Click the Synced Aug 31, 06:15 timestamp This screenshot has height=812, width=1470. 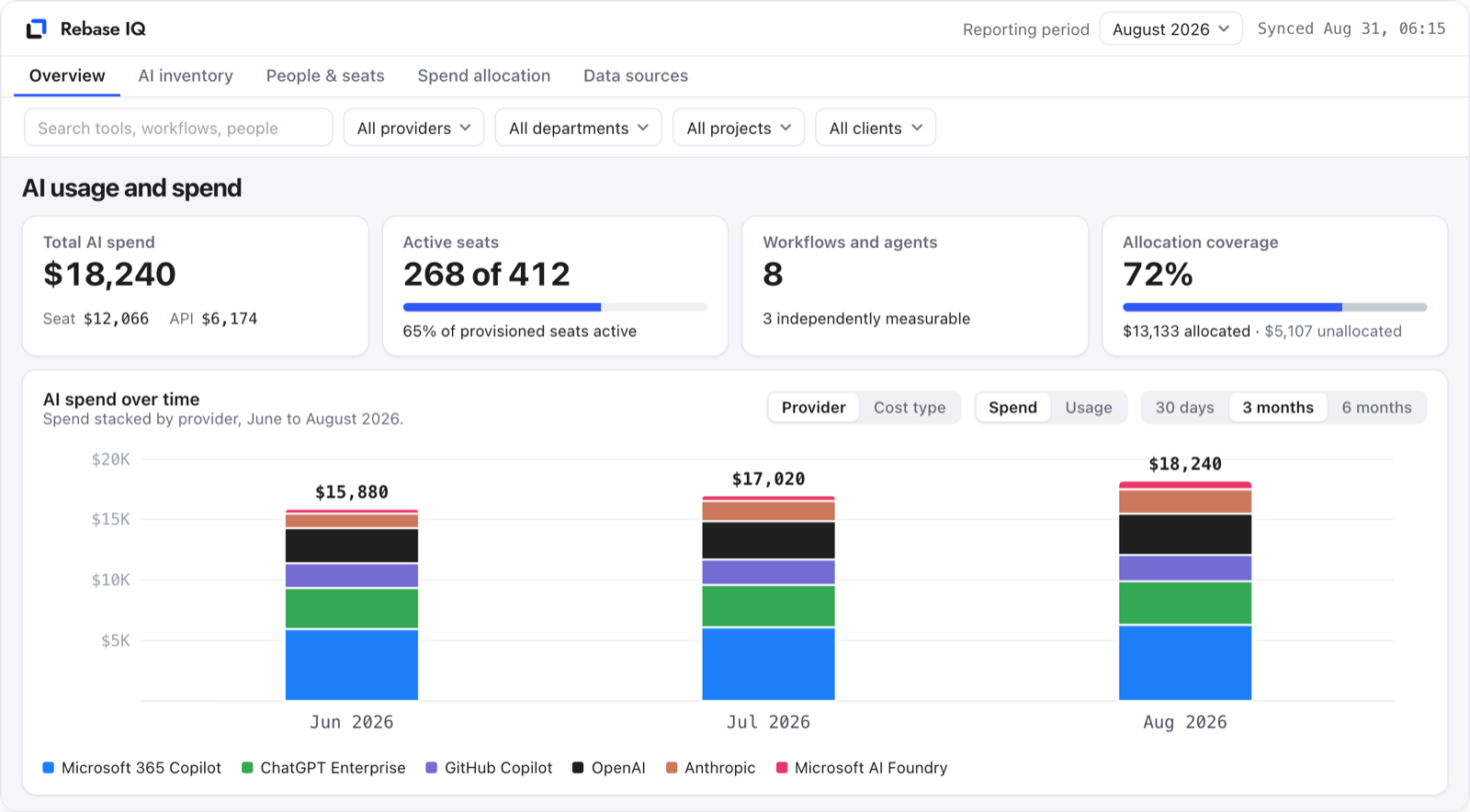[1351, 28]
